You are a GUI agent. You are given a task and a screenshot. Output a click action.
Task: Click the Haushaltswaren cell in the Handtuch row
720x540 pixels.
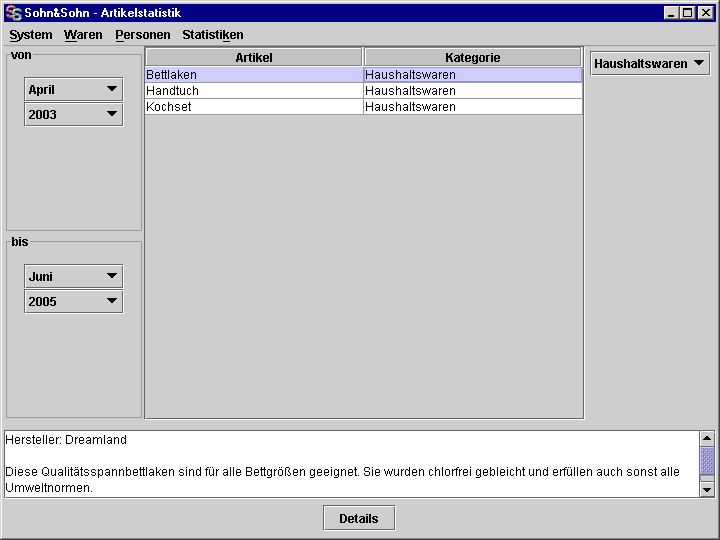click(x=473, y=90)
